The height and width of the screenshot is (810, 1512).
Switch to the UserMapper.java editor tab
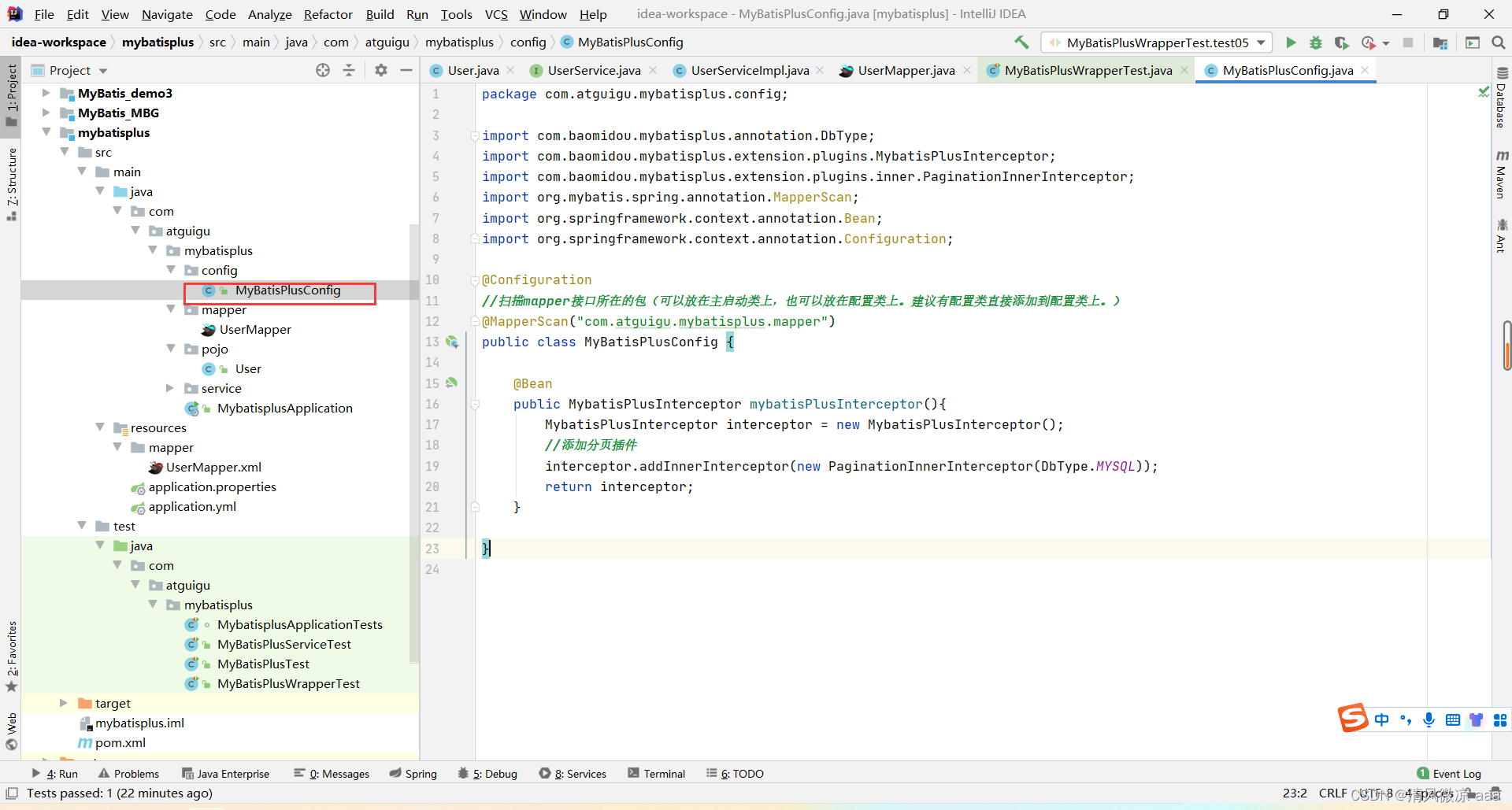906,71
